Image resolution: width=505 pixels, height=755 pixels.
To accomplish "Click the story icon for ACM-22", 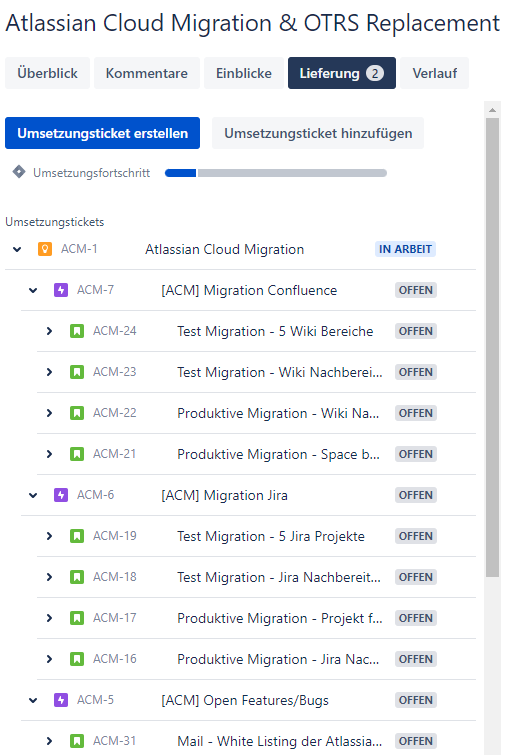I will coord(77,413).
